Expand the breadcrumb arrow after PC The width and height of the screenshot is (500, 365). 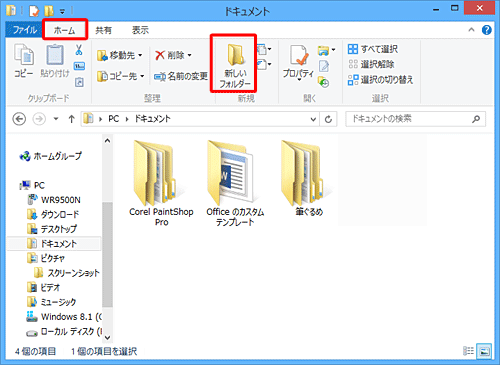(127, 119)
